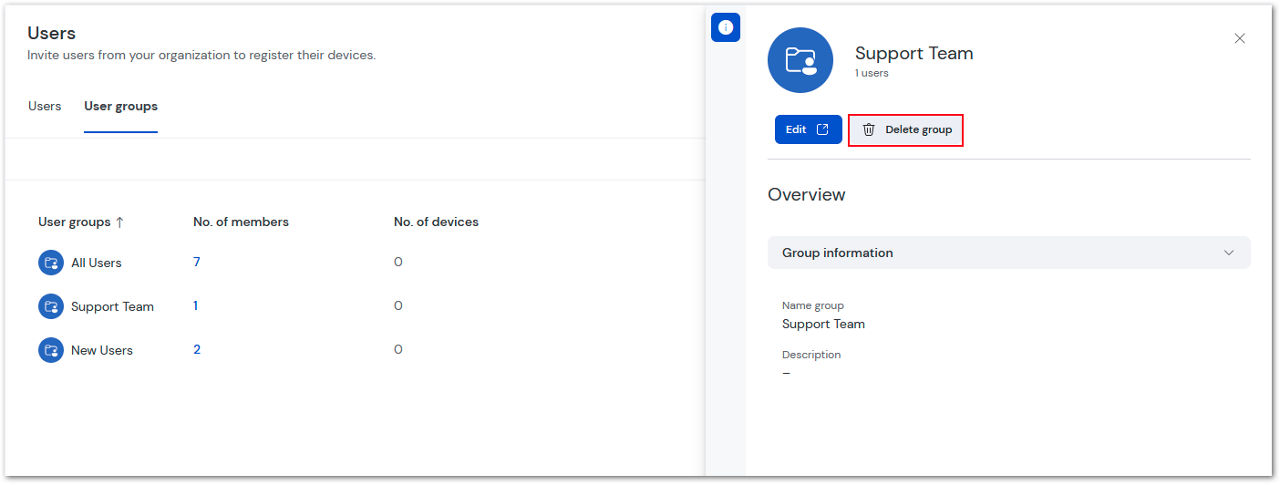Open Support Team member count link 1

(196, 306)
